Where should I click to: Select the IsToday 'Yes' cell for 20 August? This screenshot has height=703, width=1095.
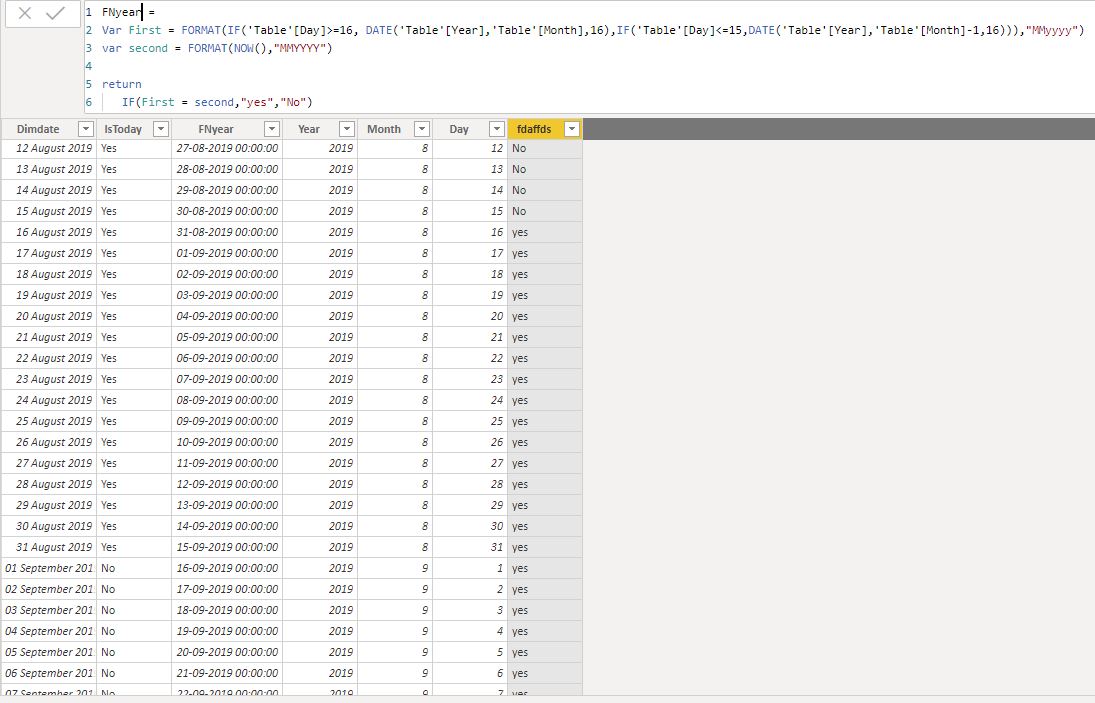pos(134,316)
